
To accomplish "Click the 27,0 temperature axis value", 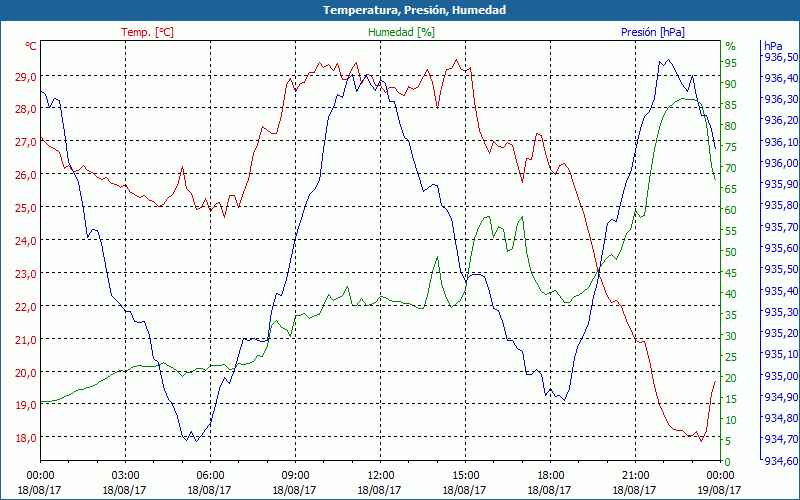I will [x=26, y=141].
